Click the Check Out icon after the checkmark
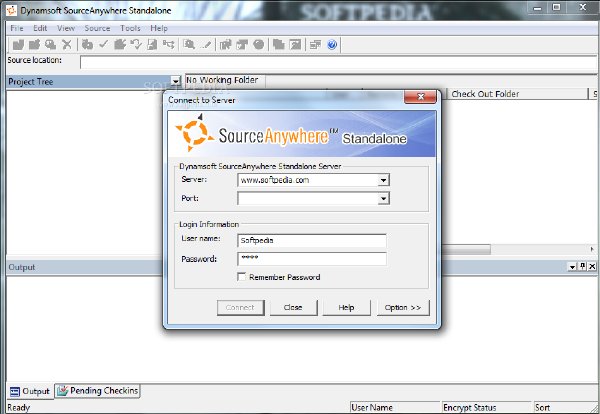The height and width of the screenshot is (414, 600). 120,45
